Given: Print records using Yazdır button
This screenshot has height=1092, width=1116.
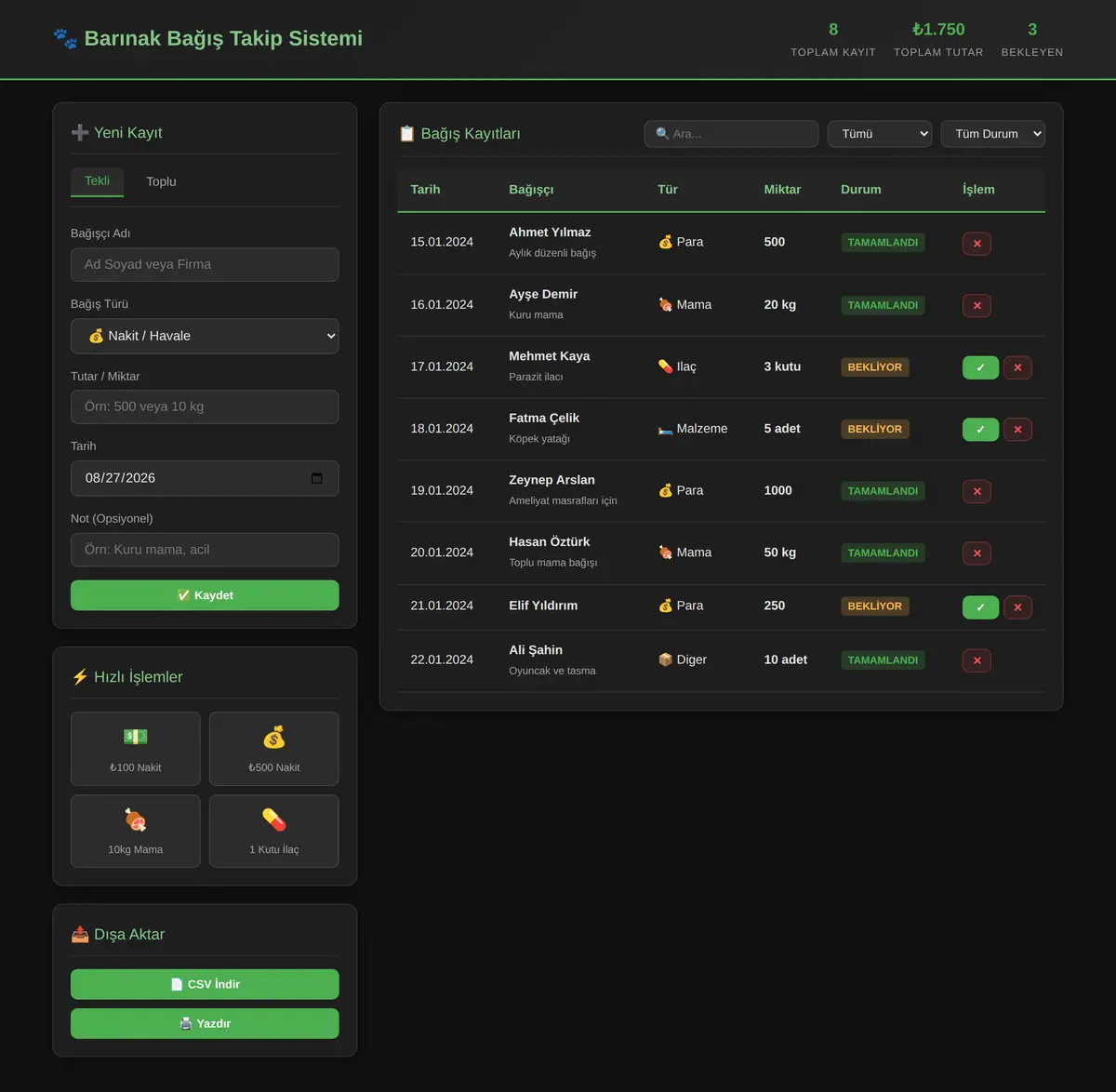Looking at the screenshot, I should [205, 1023].
